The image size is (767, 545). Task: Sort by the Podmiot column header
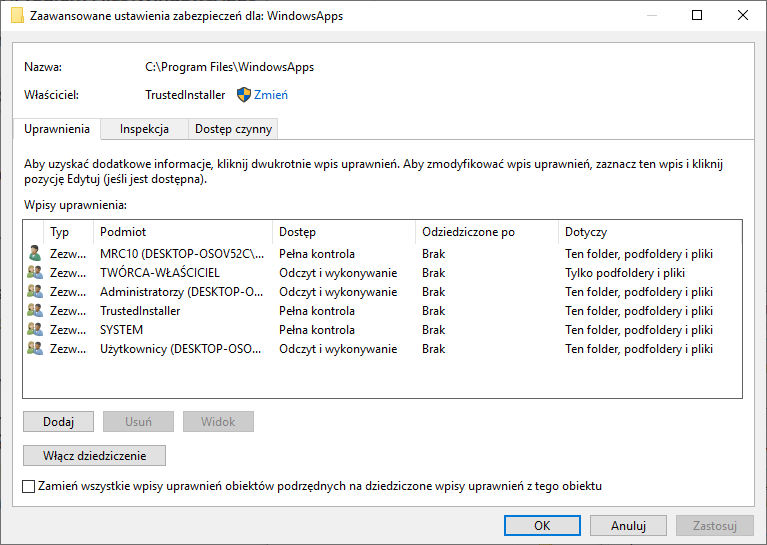[x=182, y=232]
